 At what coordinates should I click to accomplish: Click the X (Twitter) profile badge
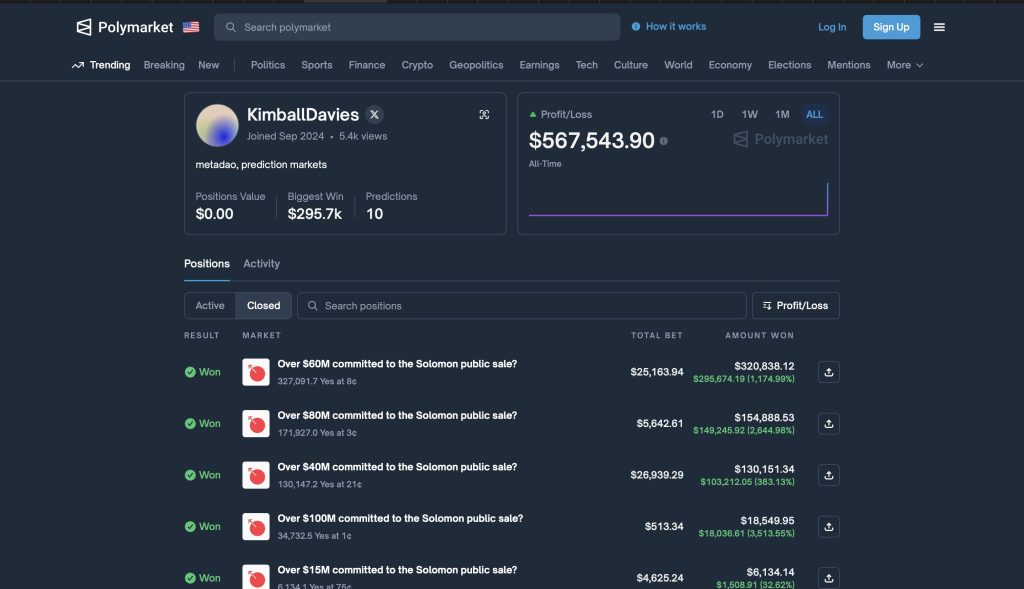click(x=374, y=115)
